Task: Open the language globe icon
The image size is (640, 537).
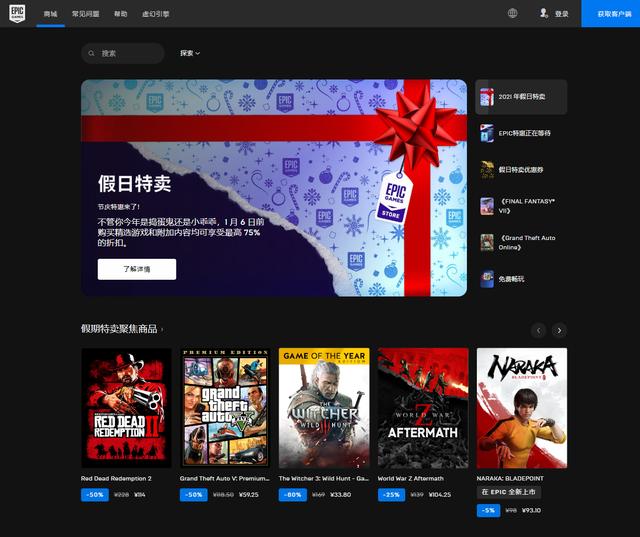Action: [513, 14]
